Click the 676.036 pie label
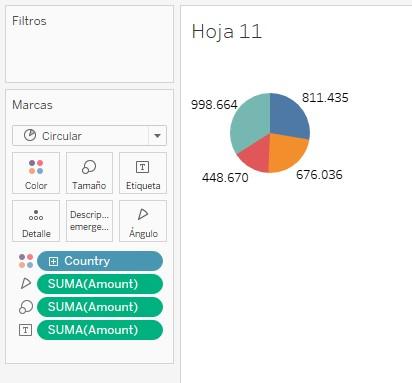 tap(319, 175)
